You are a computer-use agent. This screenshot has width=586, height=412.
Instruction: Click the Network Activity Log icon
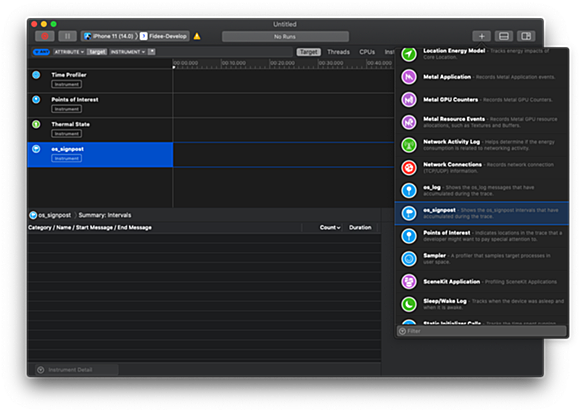(409, 145)
